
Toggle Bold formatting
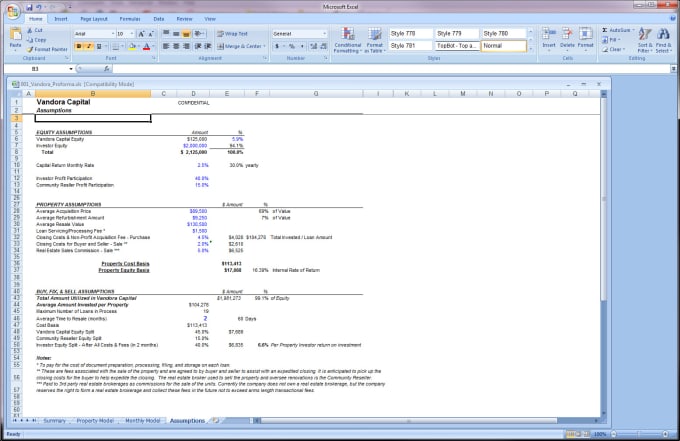coord(79,46)
